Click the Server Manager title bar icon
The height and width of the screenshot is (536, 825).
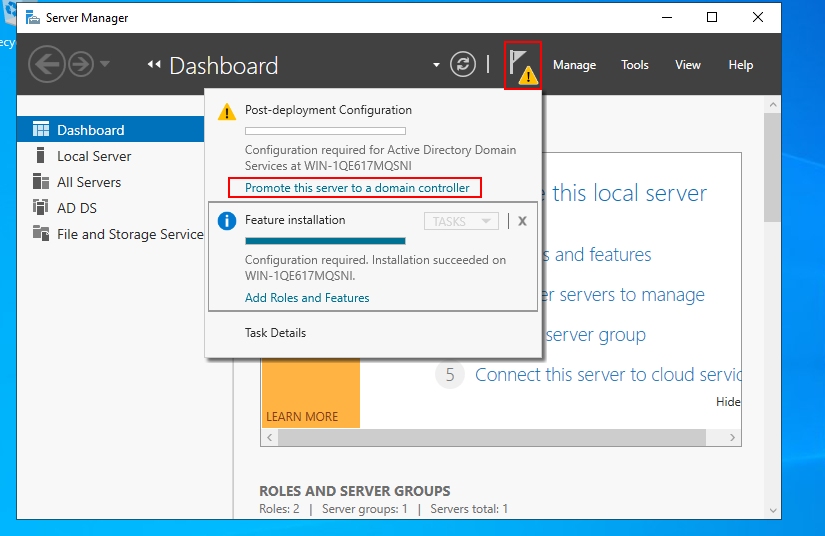(33, 18)
